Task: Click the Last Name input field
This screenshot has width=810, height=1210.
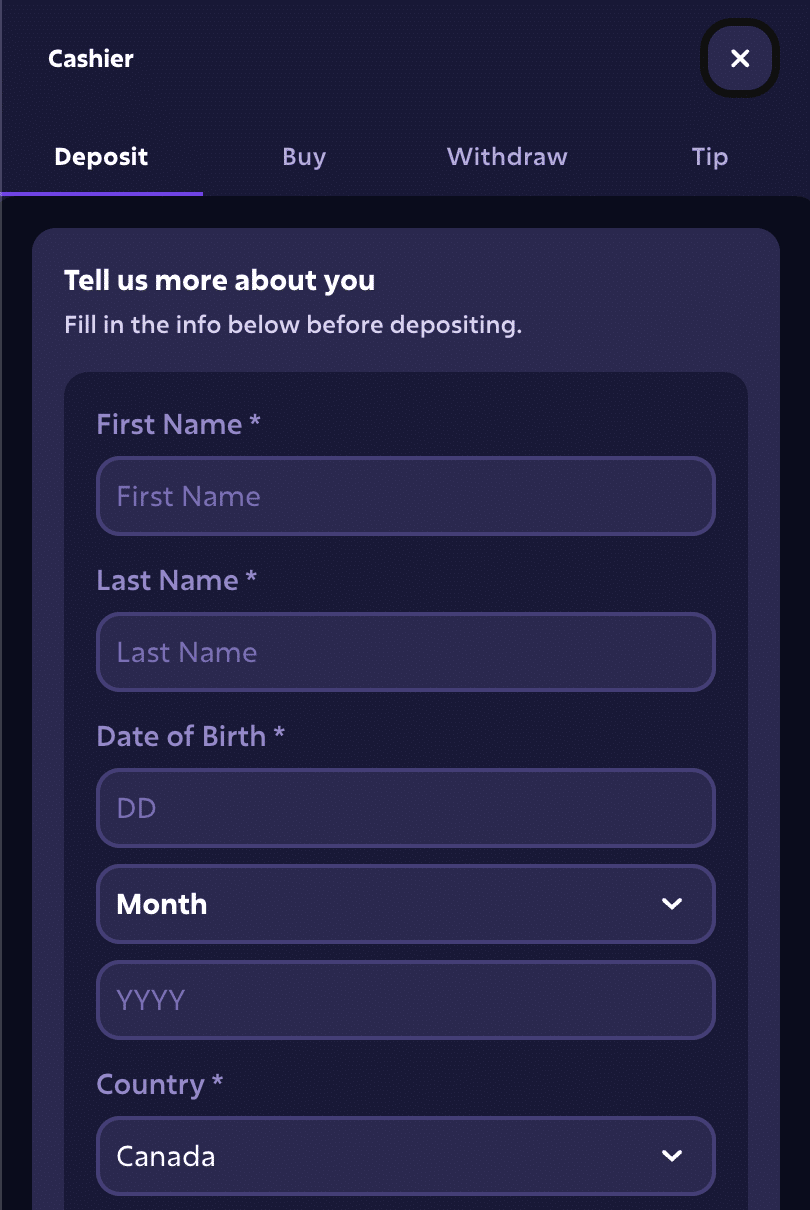Action: 405,651
